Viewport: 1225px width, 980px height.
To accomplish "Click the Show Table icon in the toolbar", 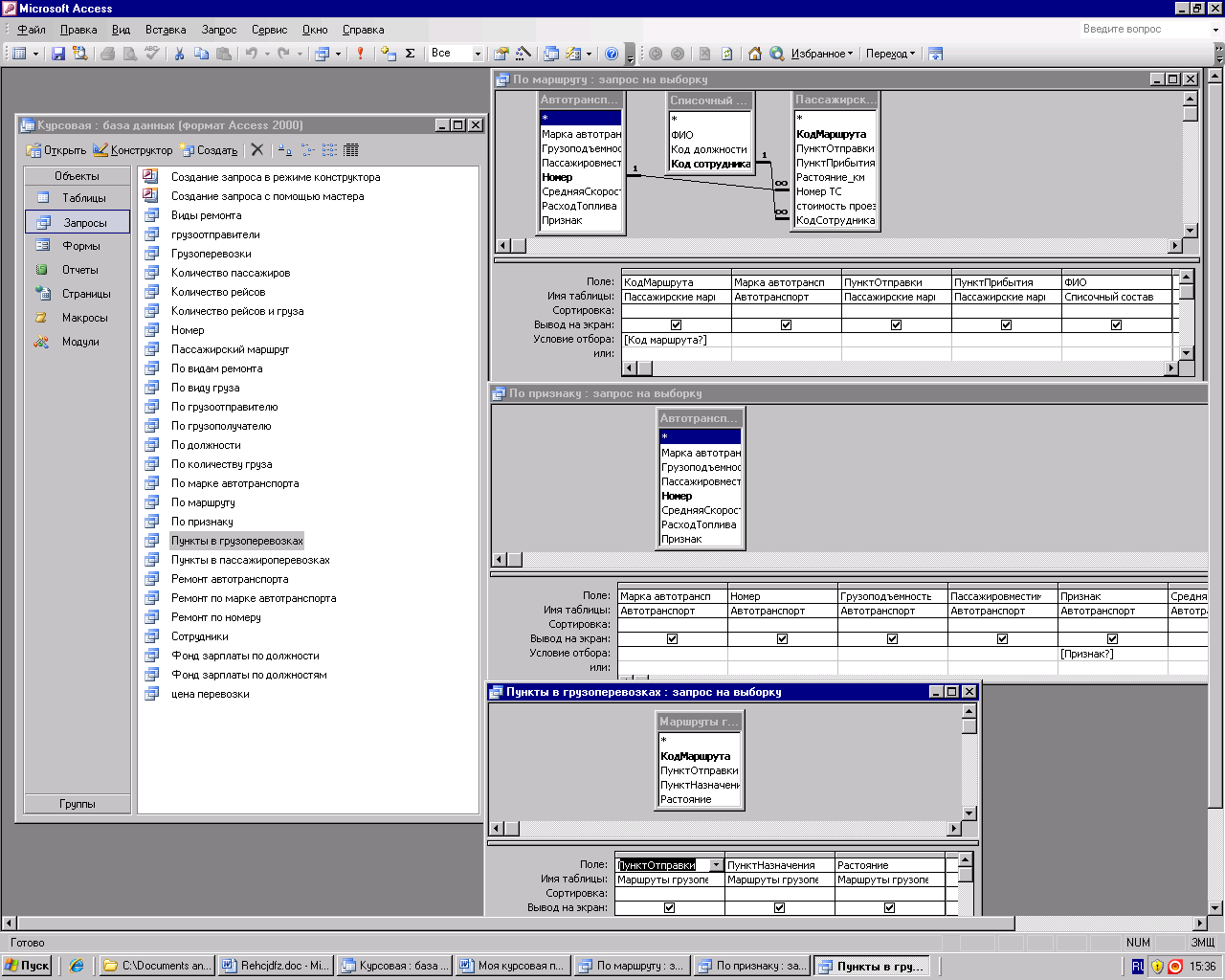I will tap(388, 54).
